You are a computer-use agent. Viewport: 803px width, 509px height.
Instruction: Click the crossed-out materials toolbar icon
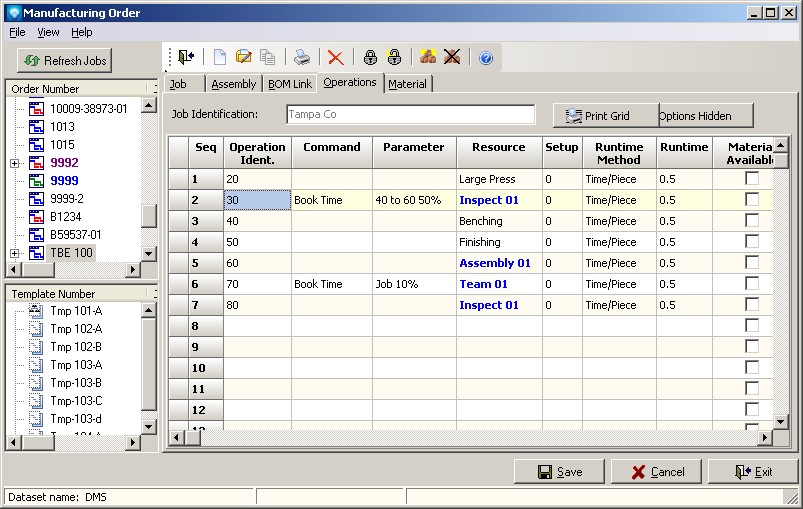(452, 58)
